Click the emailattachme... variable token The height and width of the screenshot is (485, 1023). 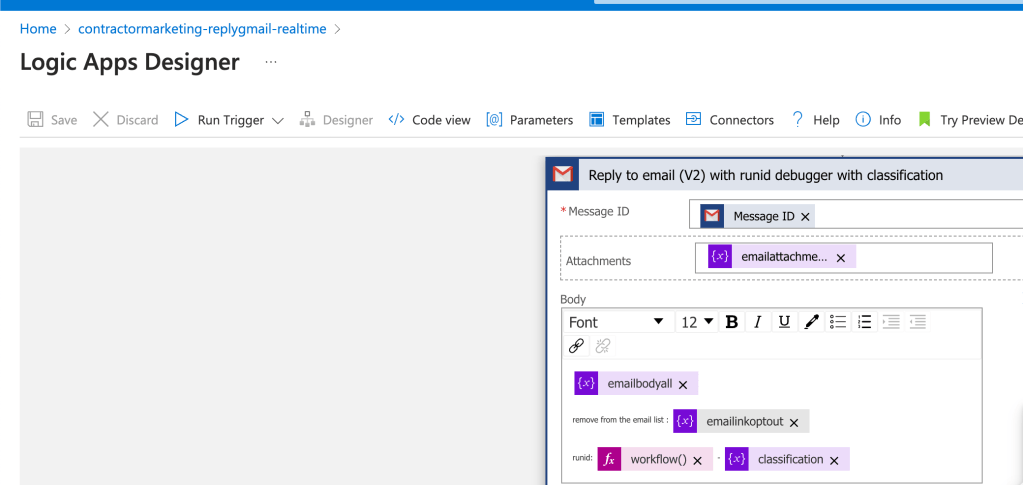(x=782, y=257)
